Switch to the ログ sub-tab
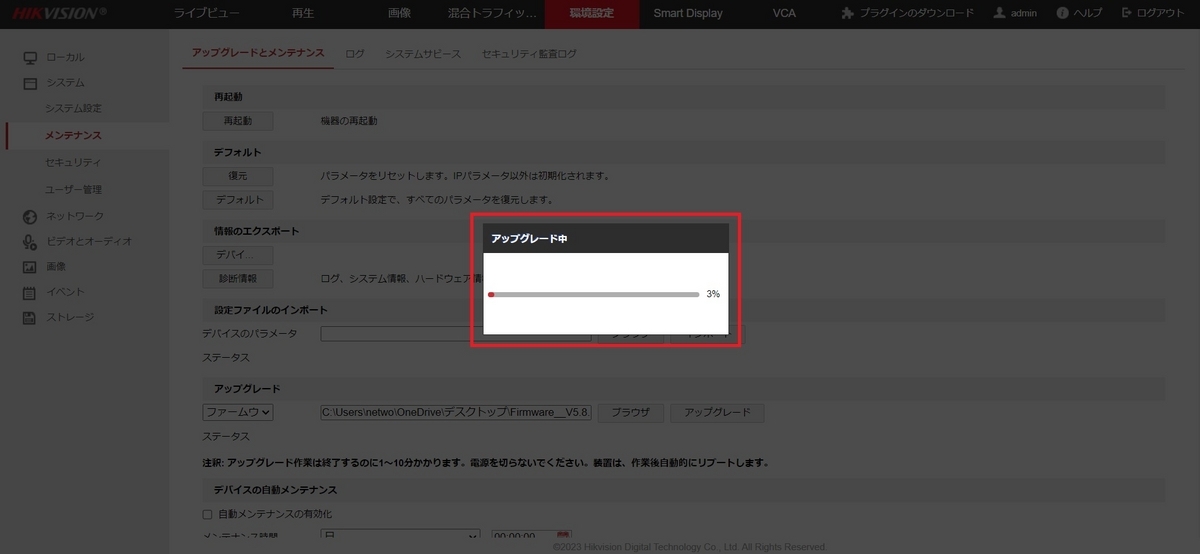 (x=355, y=54)
